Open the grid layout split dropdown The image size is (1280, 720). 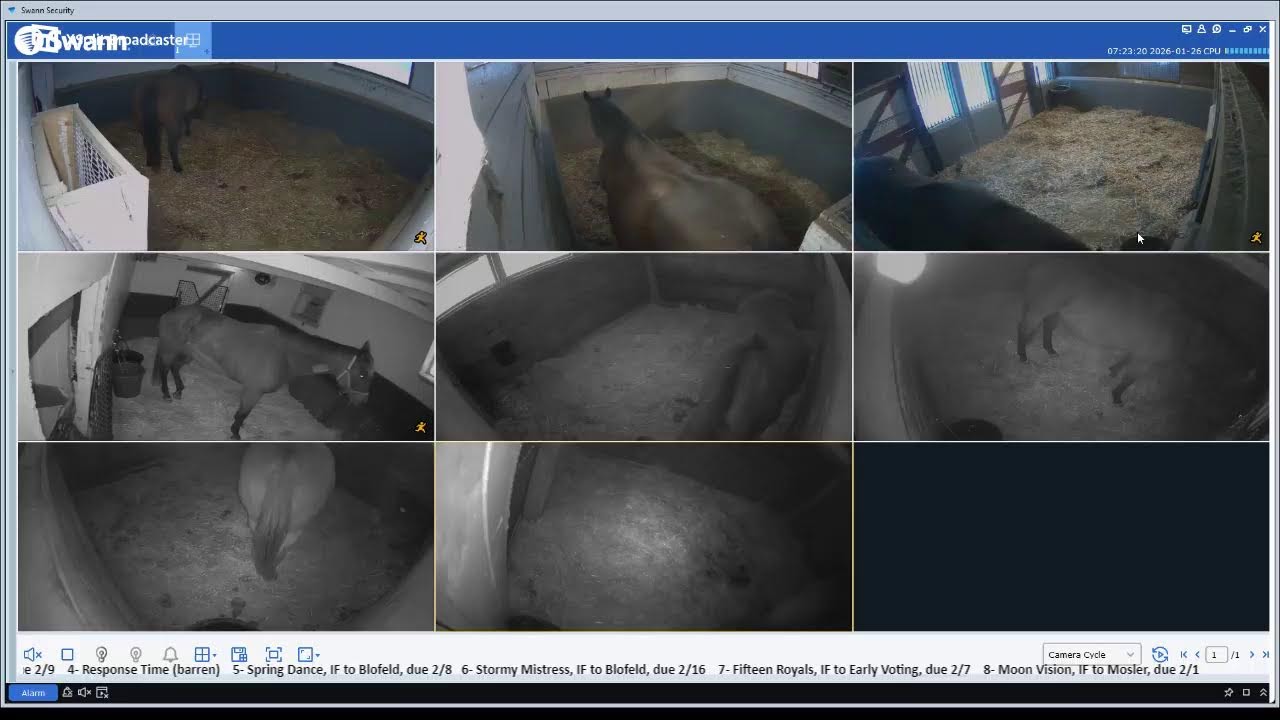click(x=205, y=654)
